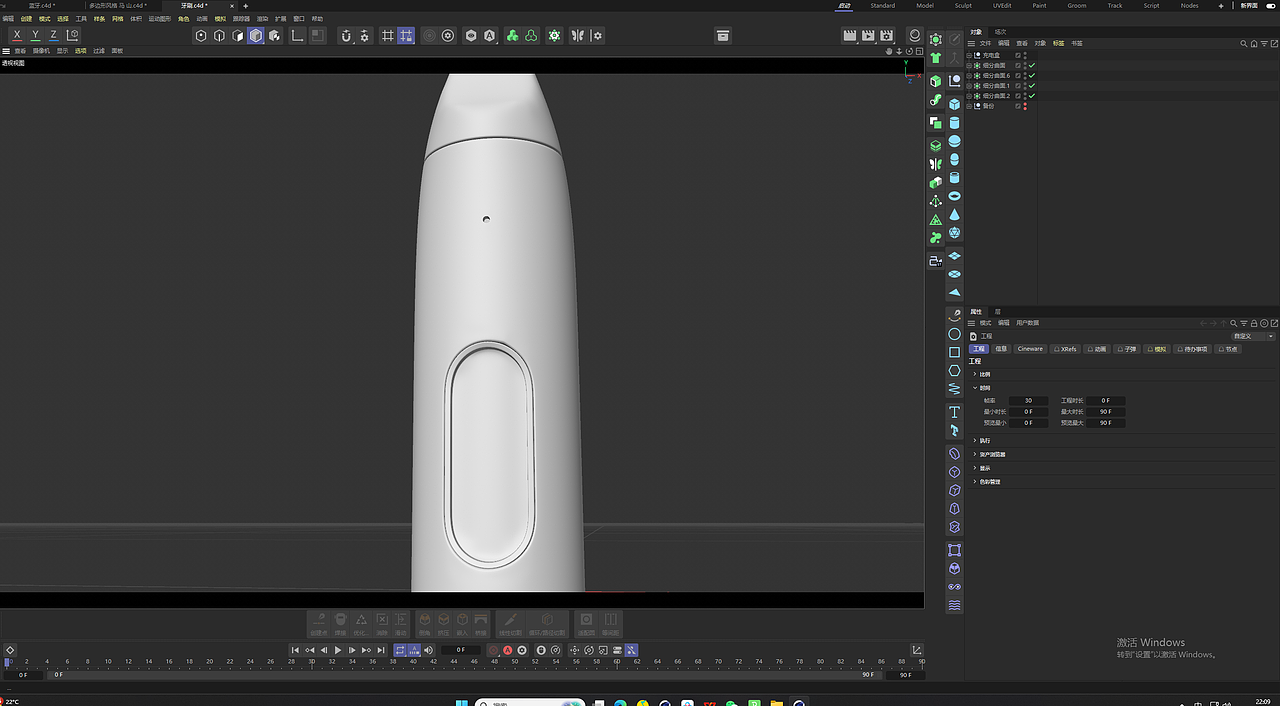Select the highlighted Model mode icon
Image resolution: width=1280 pixels, height=706 pixels.
256,35
